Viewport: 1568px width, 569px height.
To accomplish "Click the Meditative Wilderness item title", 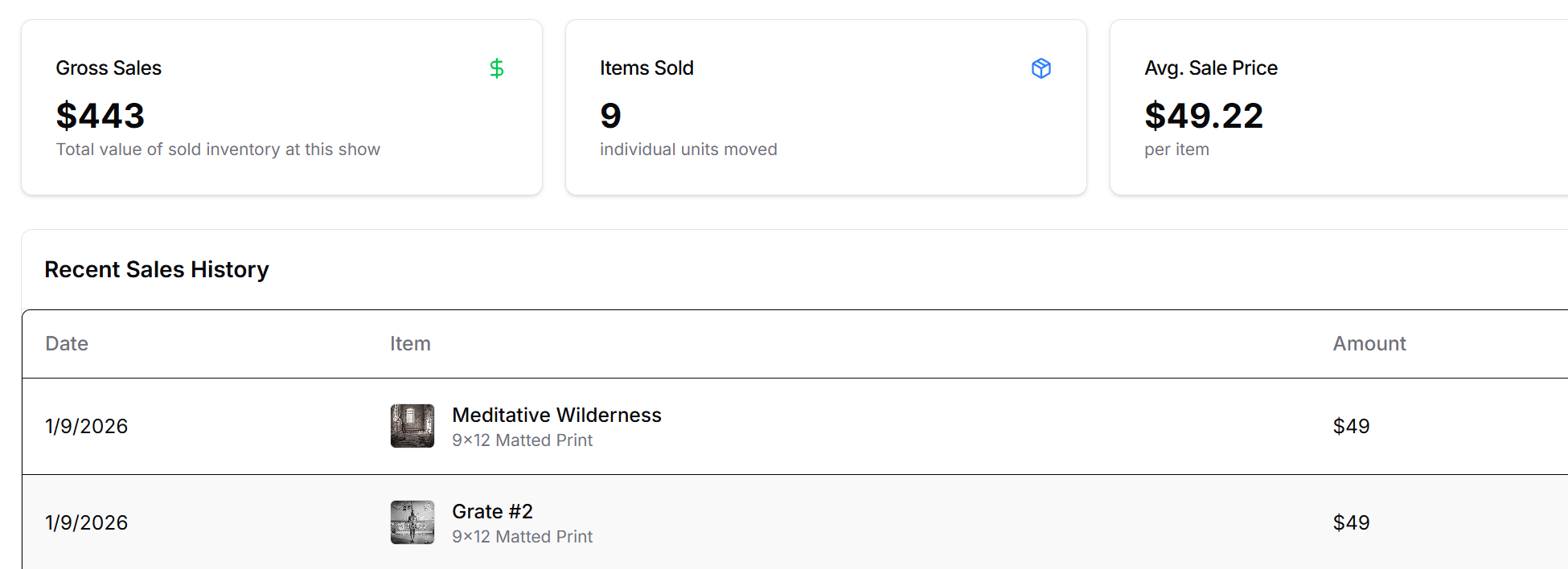I will 556,415.
